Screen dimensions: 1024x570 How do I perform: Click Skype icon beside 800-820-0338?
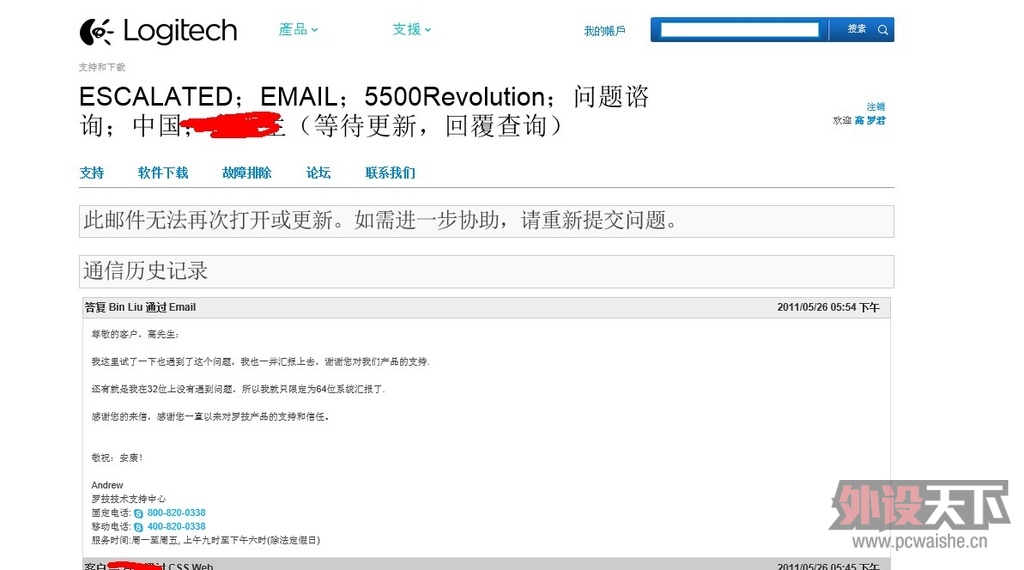pos(138,513)
